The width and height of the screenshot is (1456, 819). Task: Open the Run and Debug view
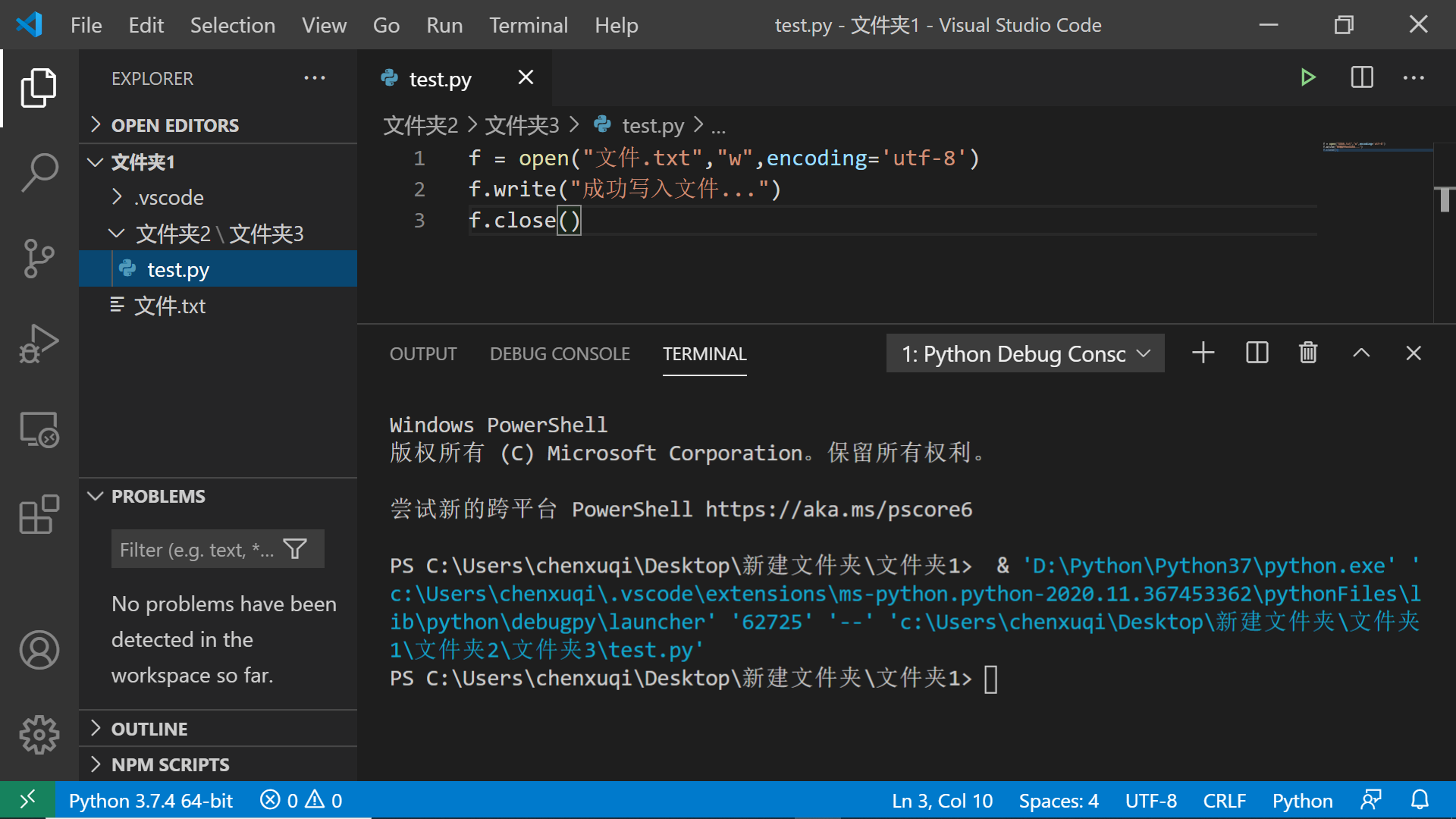click(39, 344)
